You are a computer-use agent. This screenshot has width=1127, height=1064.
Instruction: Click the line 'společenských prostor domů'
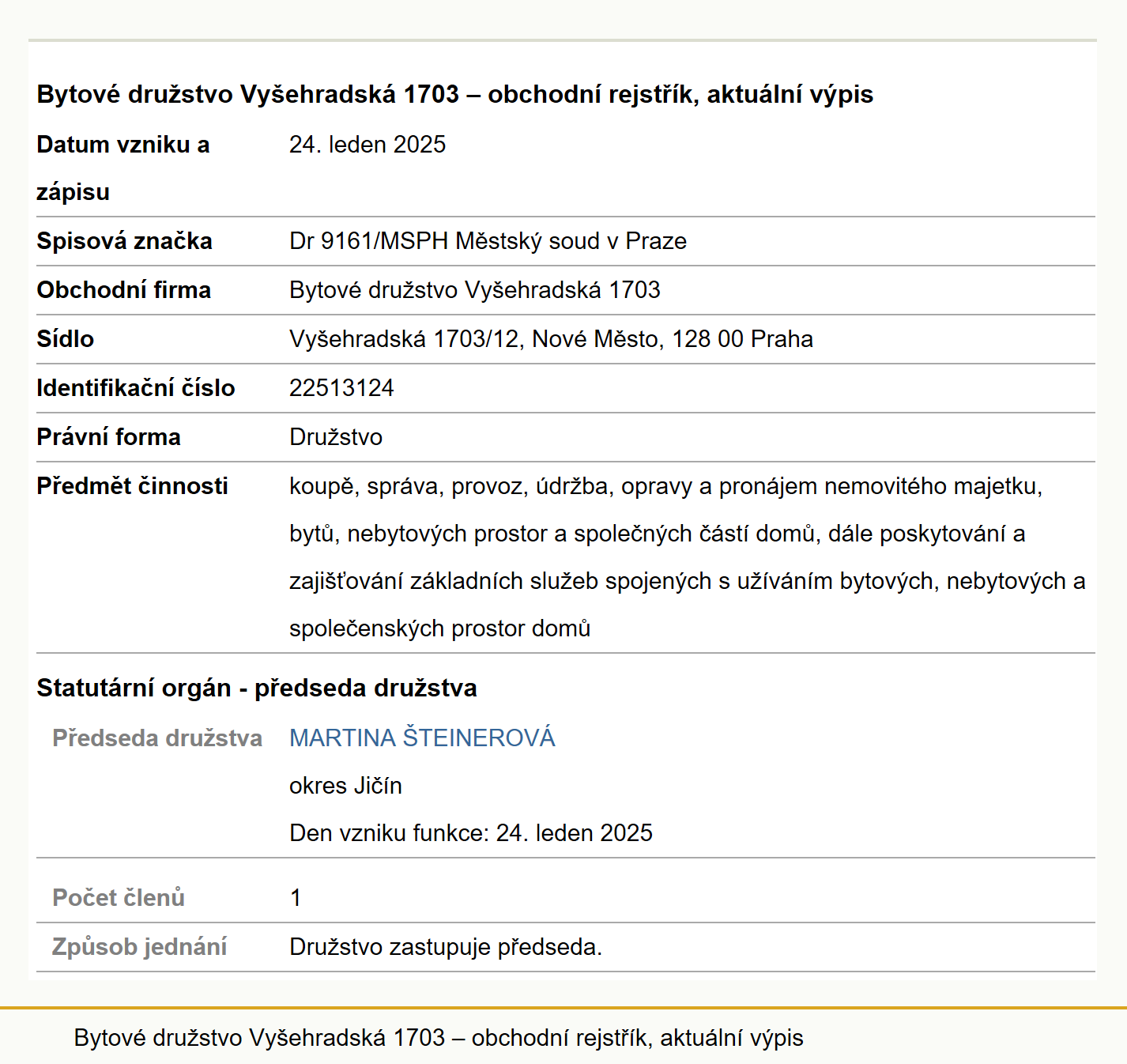[x=439, y=628]
